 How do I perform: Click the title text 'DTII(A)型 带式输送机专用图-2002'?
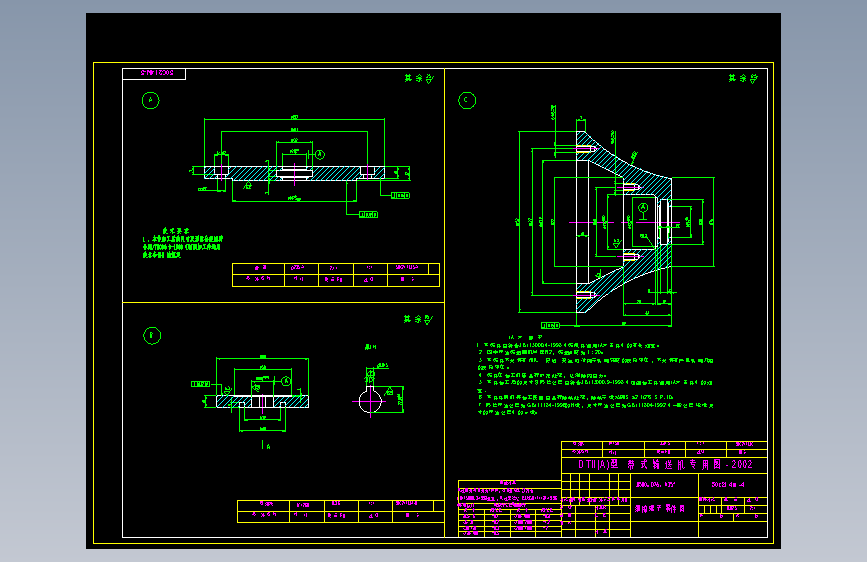pos(665,464)
